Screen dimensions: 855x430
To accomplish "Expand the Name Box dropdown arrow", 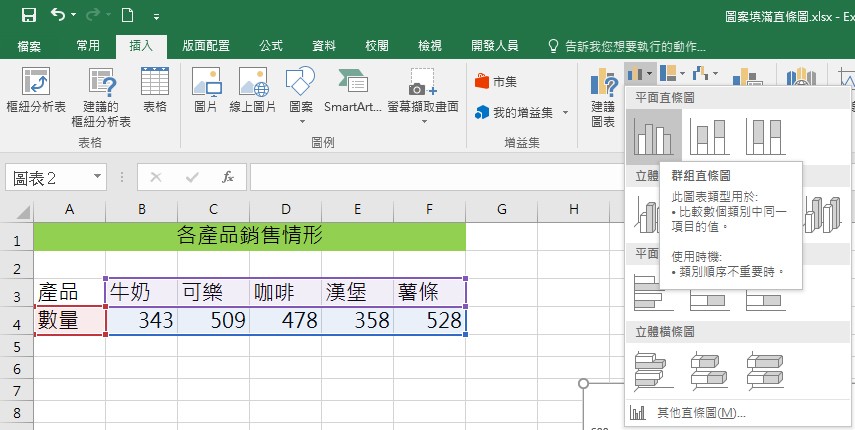I will (98, 177).
